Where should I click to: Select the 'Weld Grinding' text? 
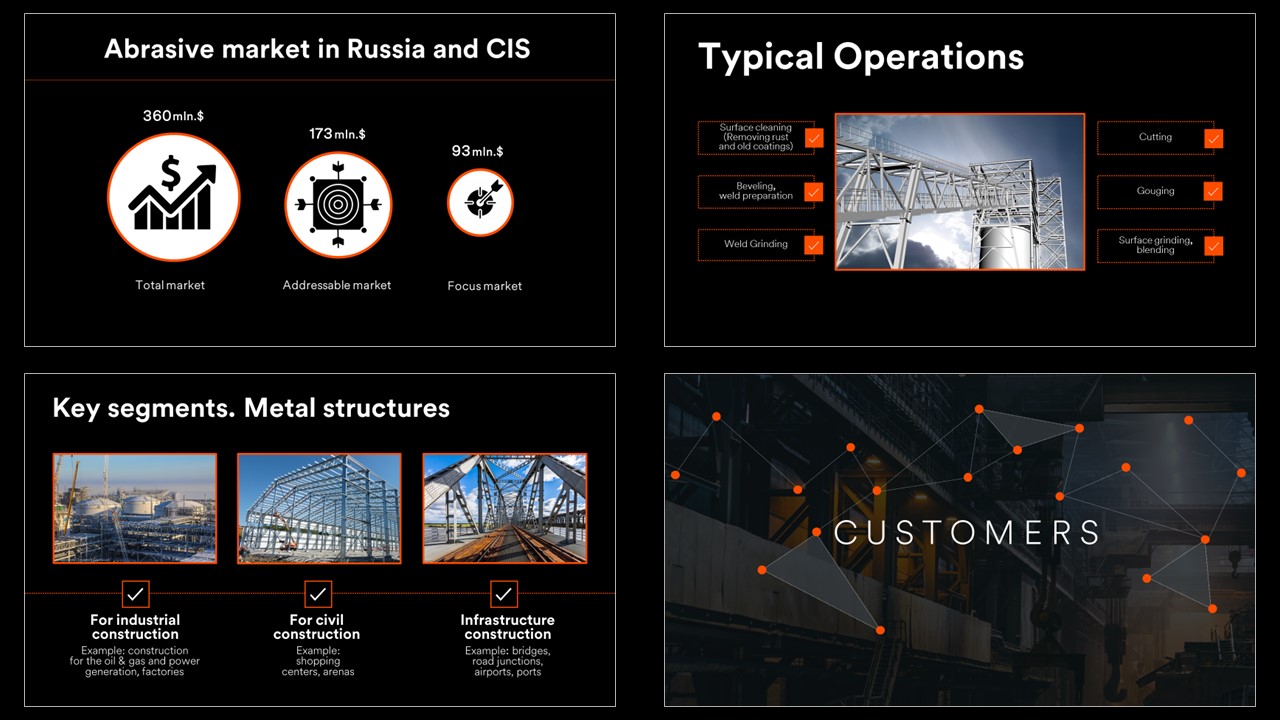756,244
